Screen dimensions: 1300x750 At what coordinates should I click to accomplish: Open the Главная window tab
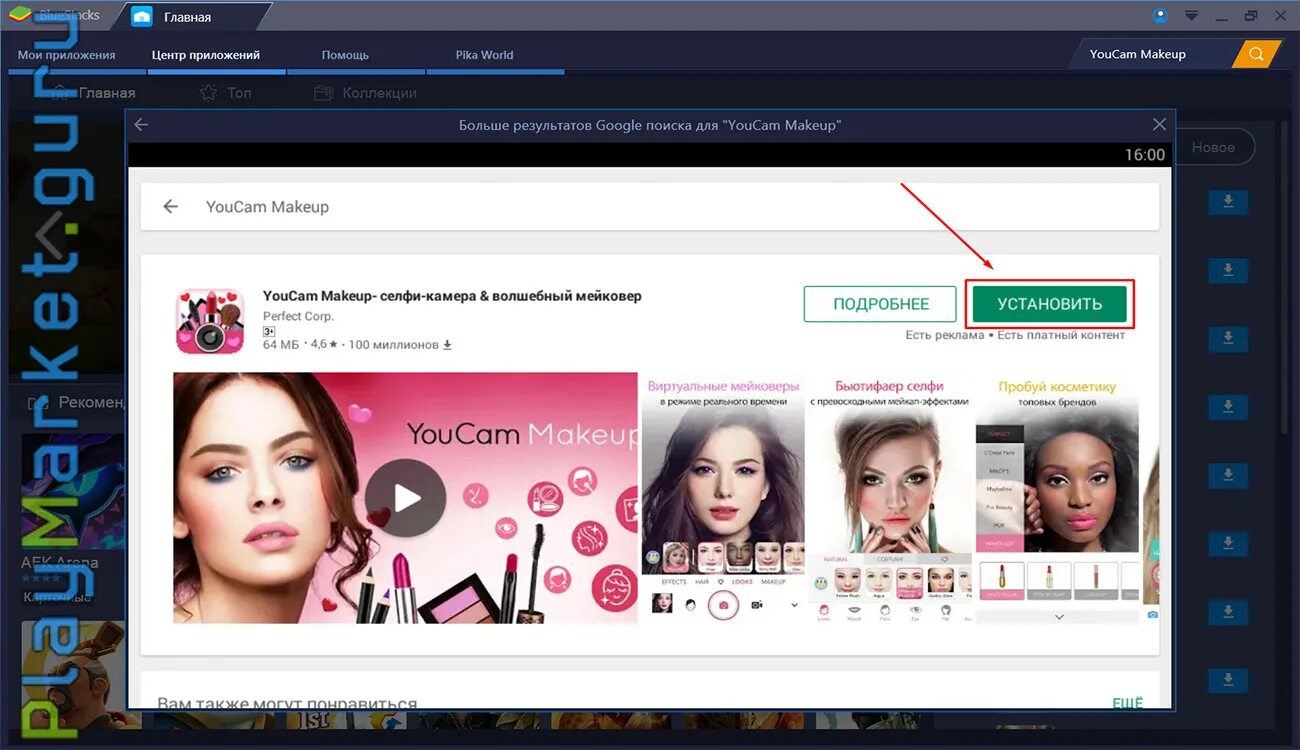pos(187,17)
